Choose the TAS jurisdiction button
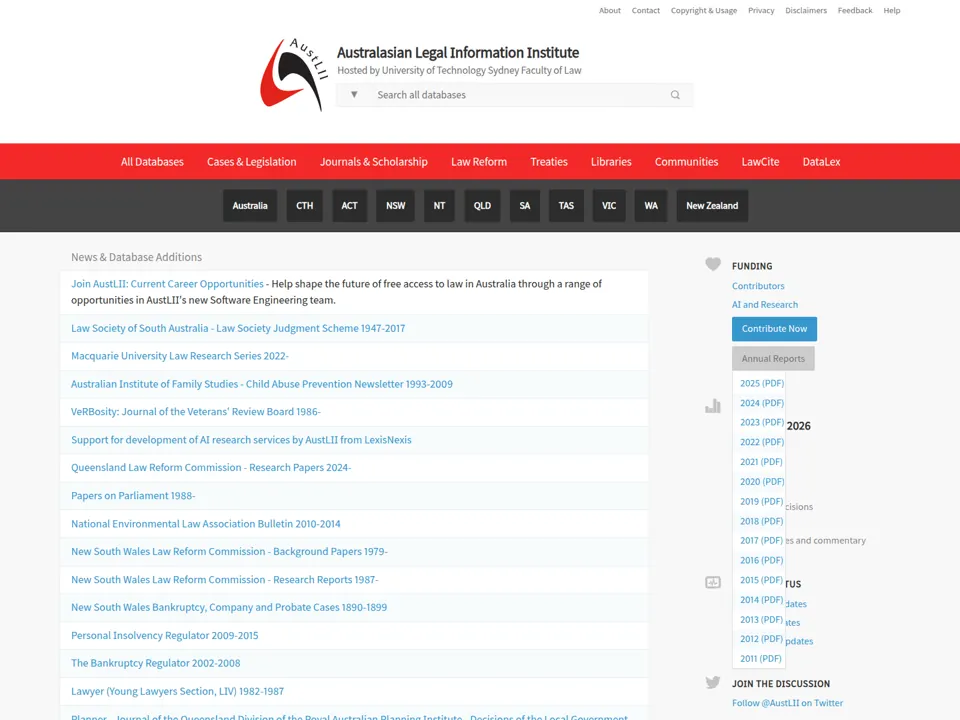Viewport: 960px width, 720px height. 566,206
